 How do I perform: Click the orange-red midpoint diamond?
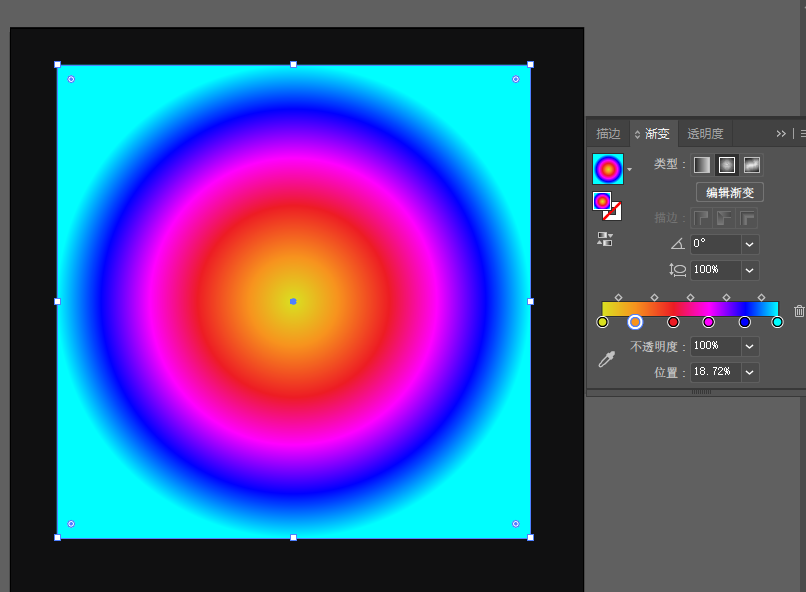pos(654,298)
